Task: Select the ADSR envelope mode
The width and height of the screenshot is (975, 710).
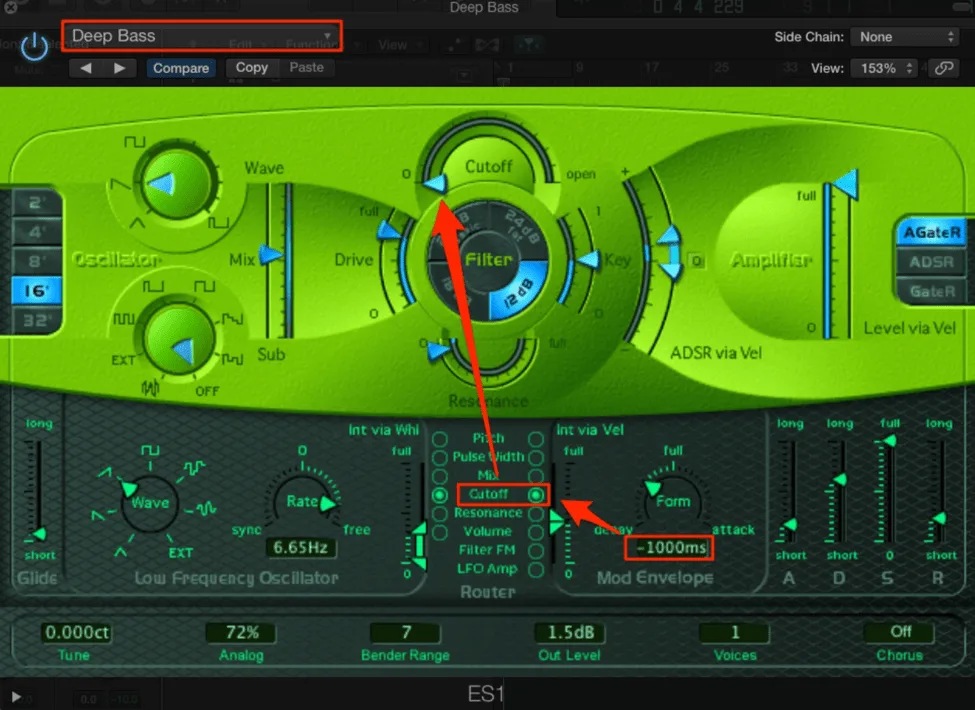Action: tap(932, 262)
